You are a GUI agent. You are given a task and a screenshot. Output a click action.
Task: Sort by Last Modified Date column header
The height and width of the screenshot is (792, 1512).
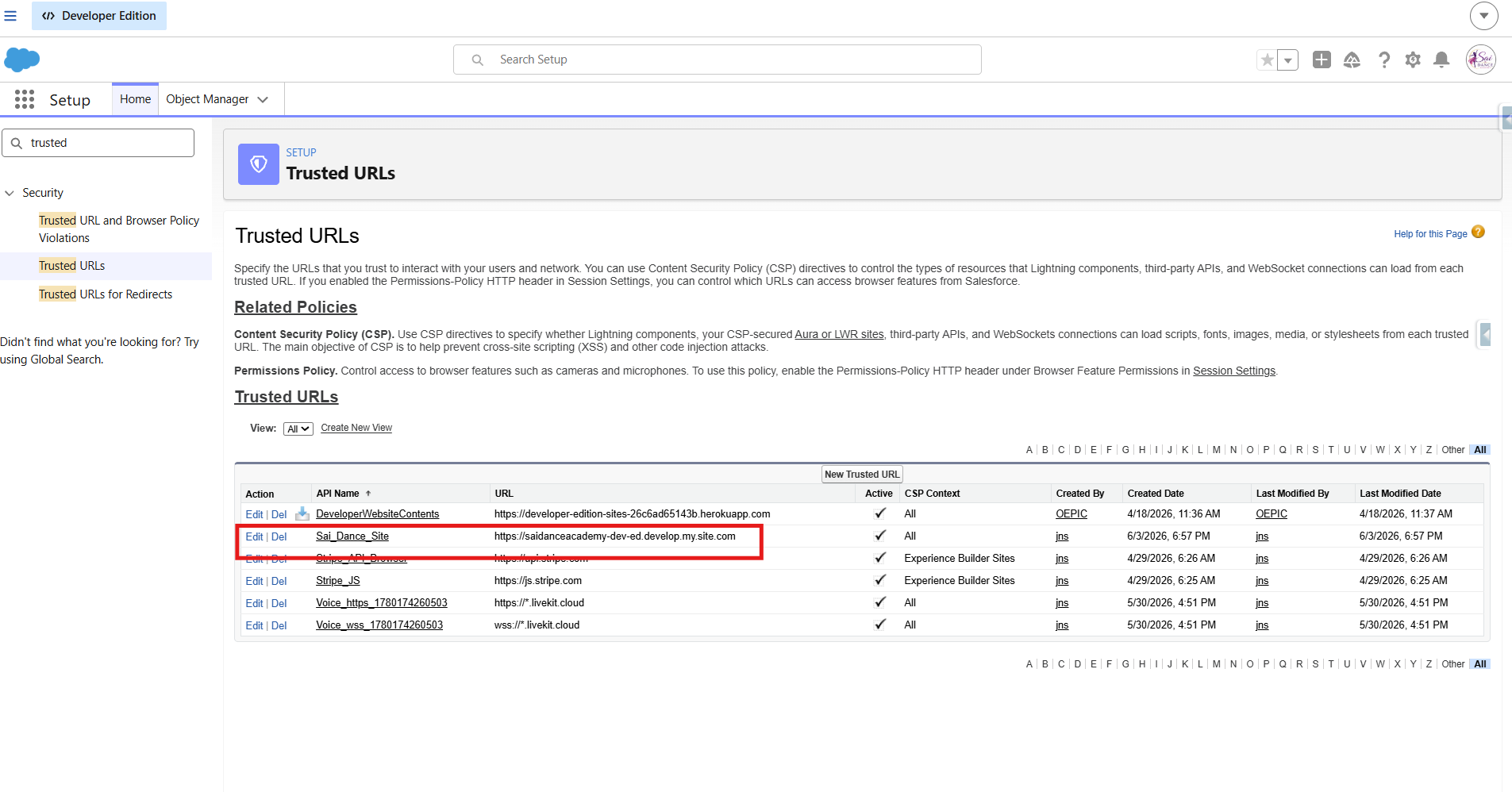click(1400, 494)
